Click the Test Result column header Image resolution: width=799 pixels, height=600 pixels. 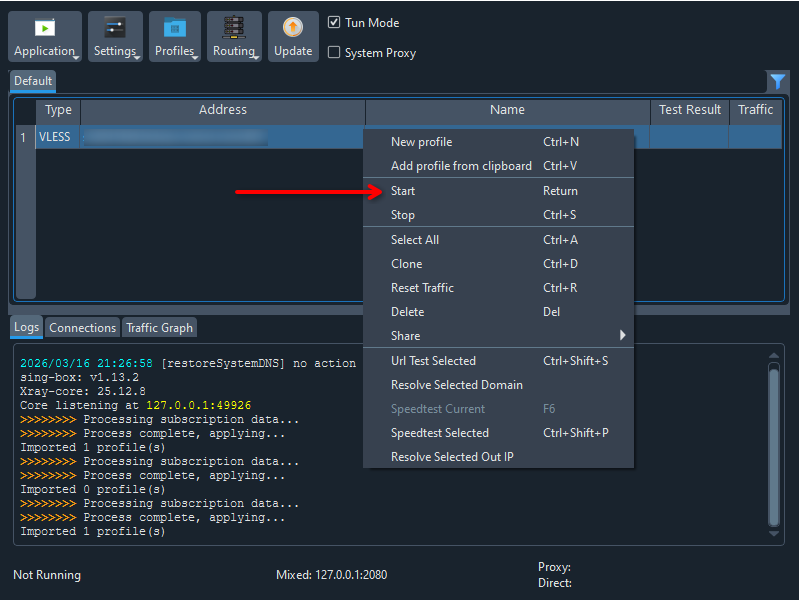click(x=689, y=110)
